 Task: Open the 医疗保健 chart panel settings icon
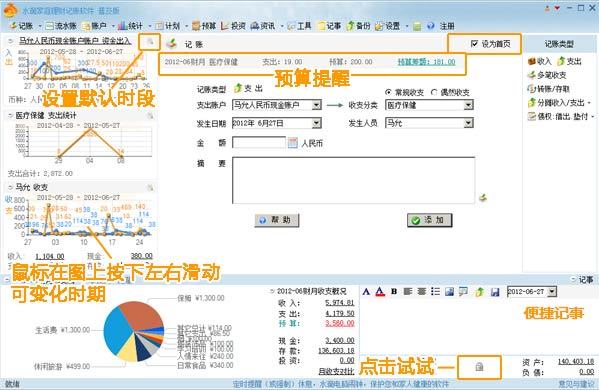(150, 116)
